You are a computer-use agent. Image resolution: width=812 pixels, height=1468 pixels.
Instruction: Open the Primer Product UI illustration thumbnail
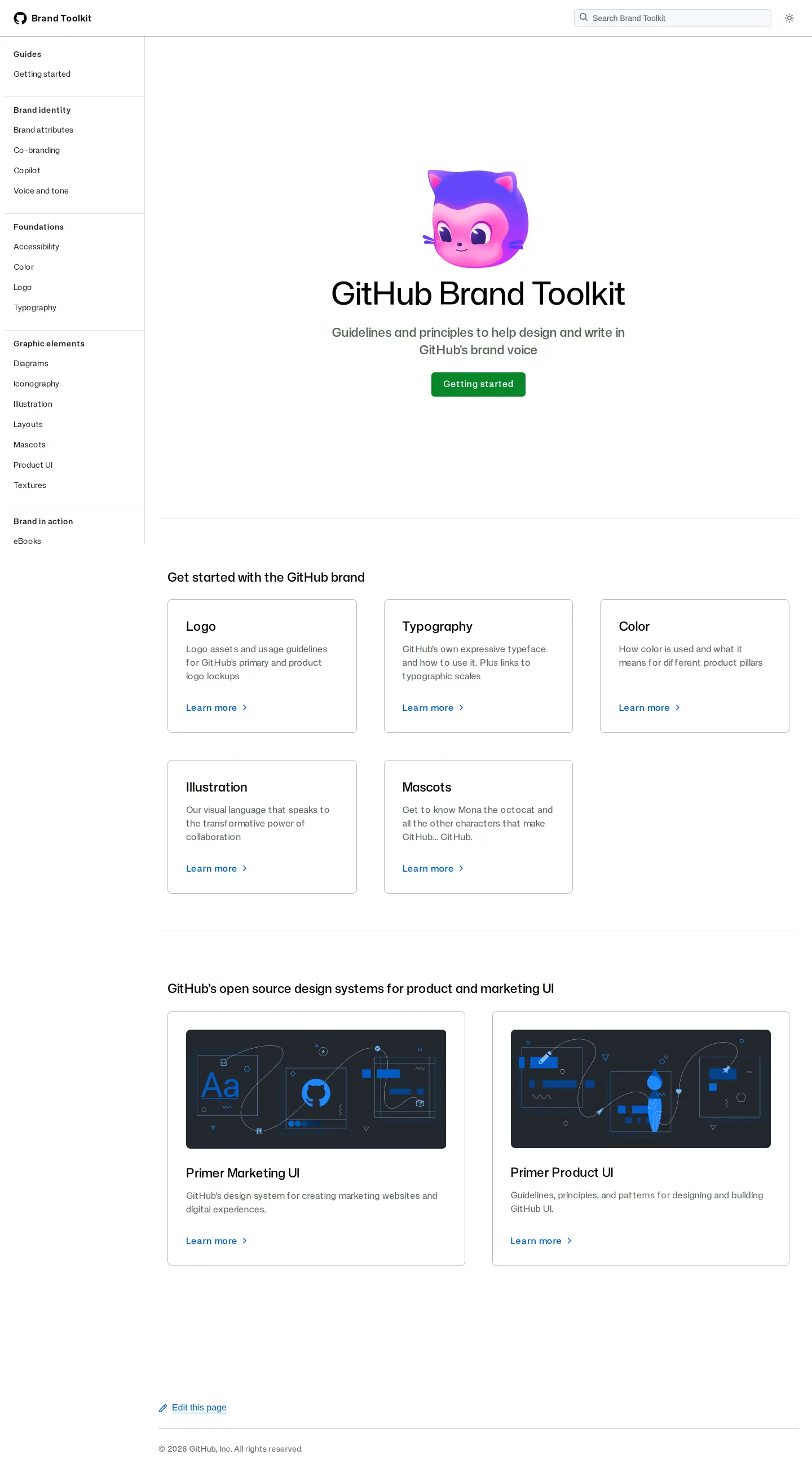click(641, 1088)
